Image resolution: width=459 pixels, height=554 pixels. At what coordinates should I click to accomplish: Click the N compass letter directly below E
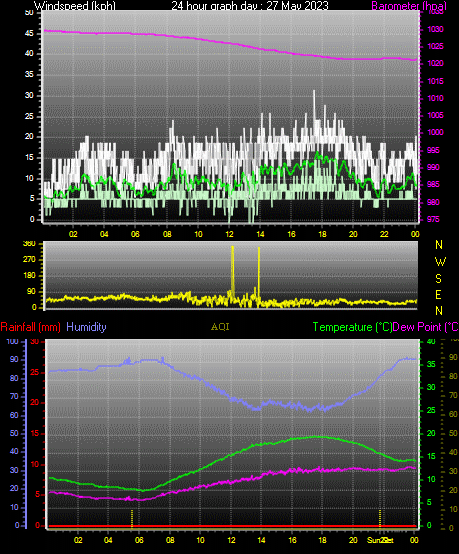(439, 311)
